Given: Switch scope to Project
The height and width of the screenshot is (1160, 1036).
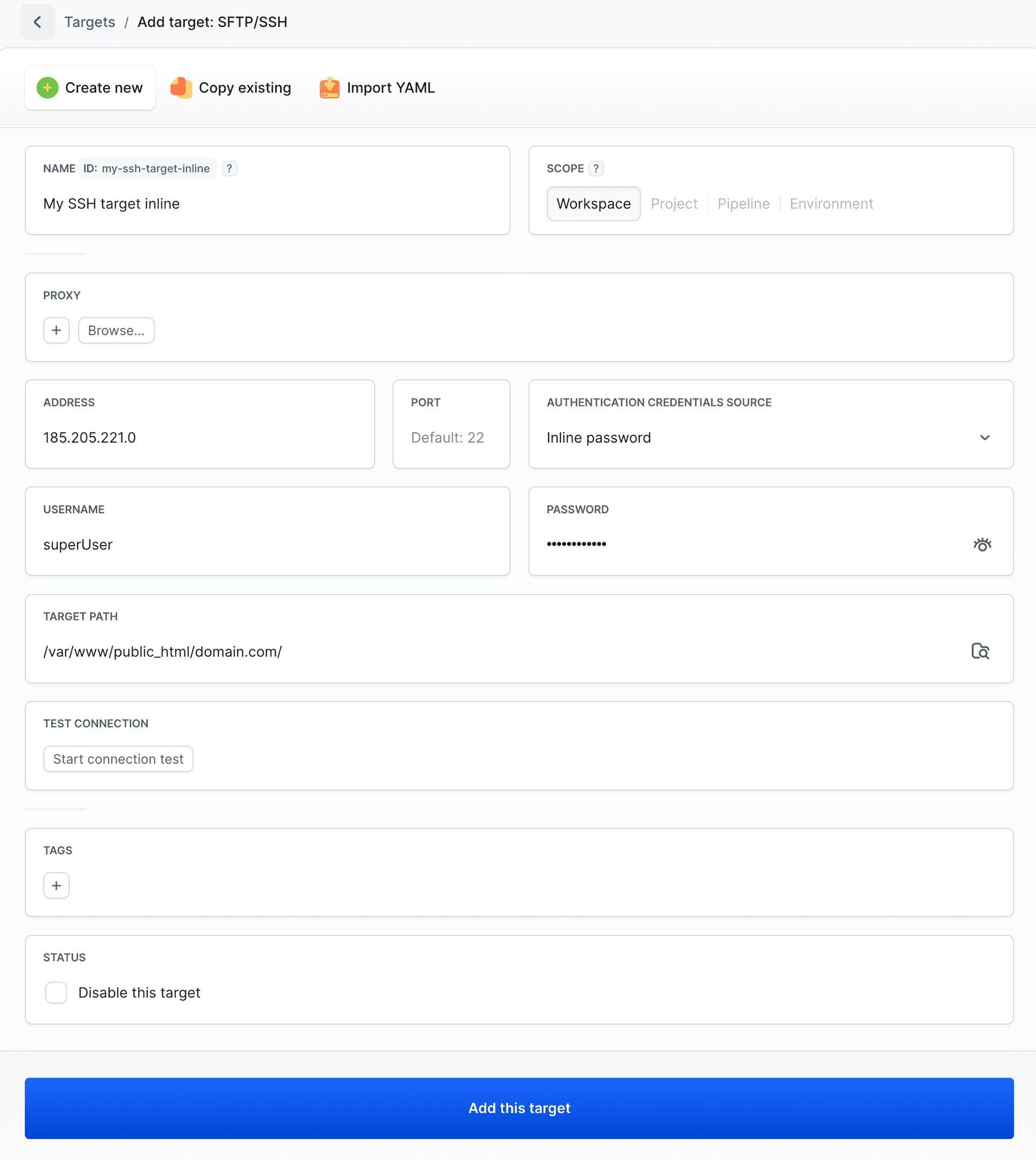Looking at the screenshot, I should click(x=674, y=203).
